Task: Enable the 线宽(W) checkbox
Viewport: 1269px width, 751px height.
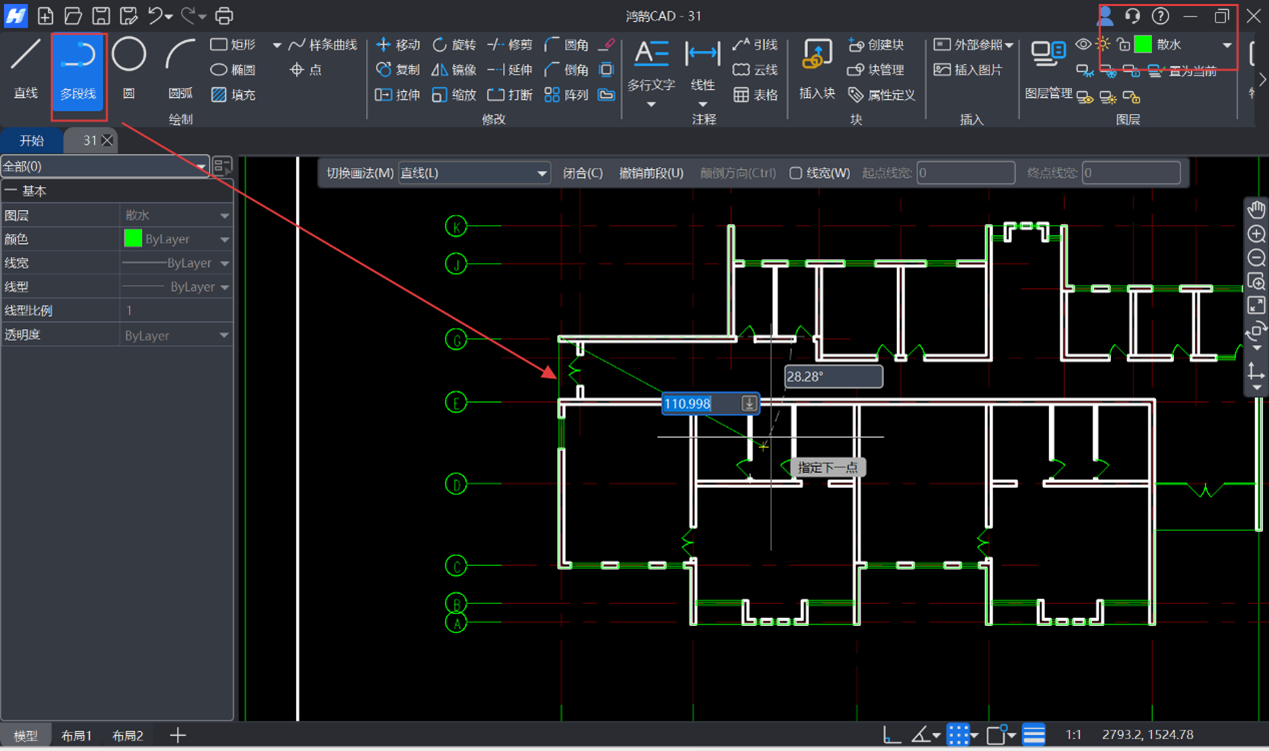Action: (x=796, y=173)
